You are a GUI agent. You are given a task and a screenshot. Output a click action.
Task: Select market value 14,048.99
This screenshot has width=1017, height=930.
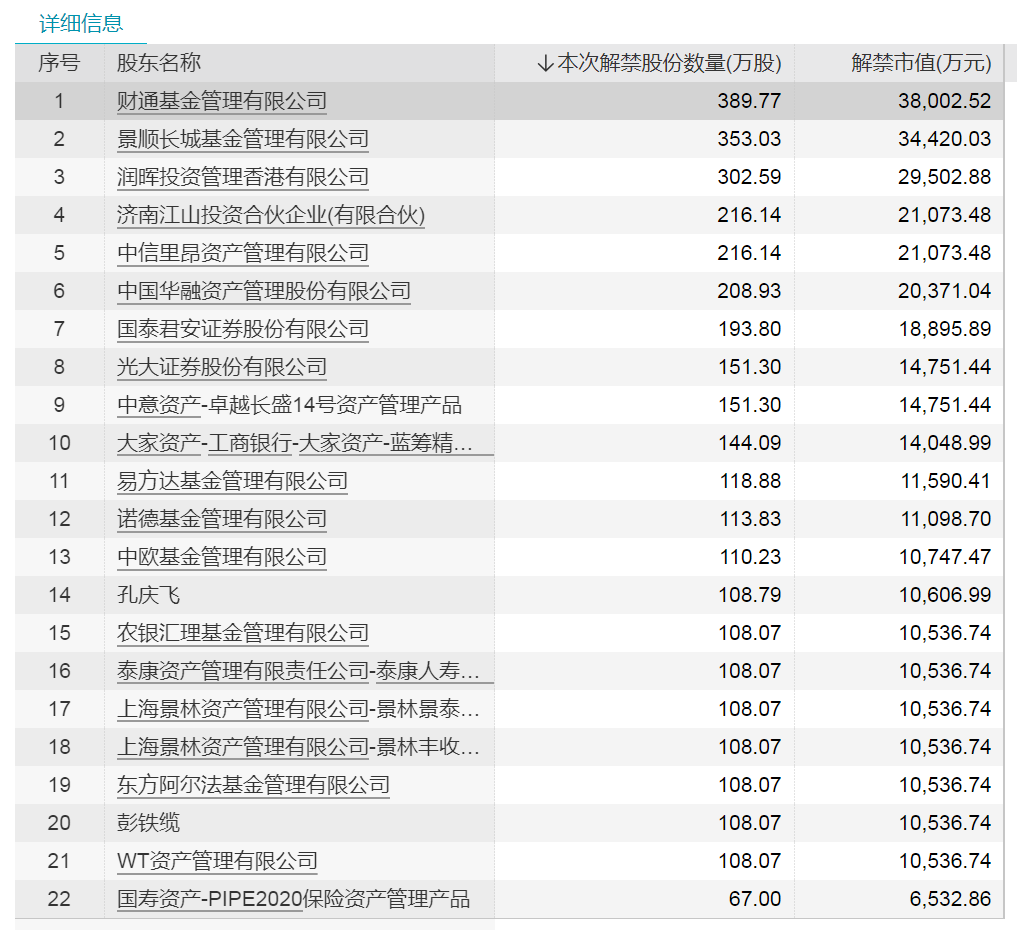[x=944, y=443]
